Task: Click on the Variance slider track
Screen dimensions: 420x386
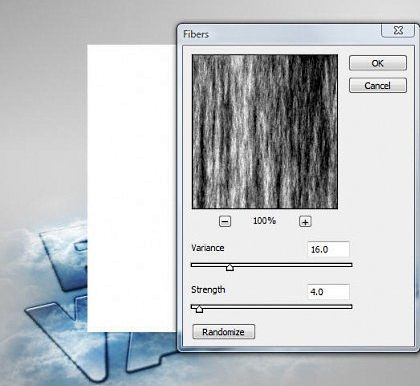Action: 272,265
